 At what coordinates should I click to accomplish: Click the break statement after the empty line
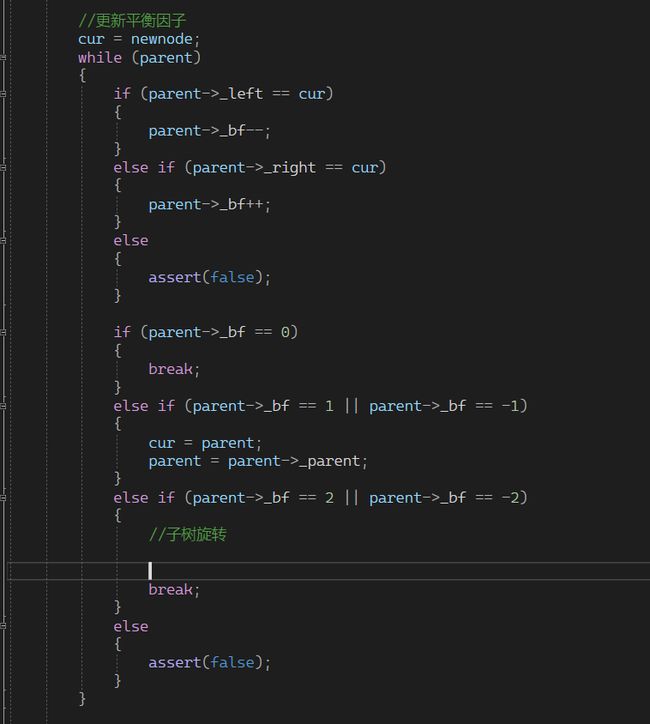coord(174,590)
